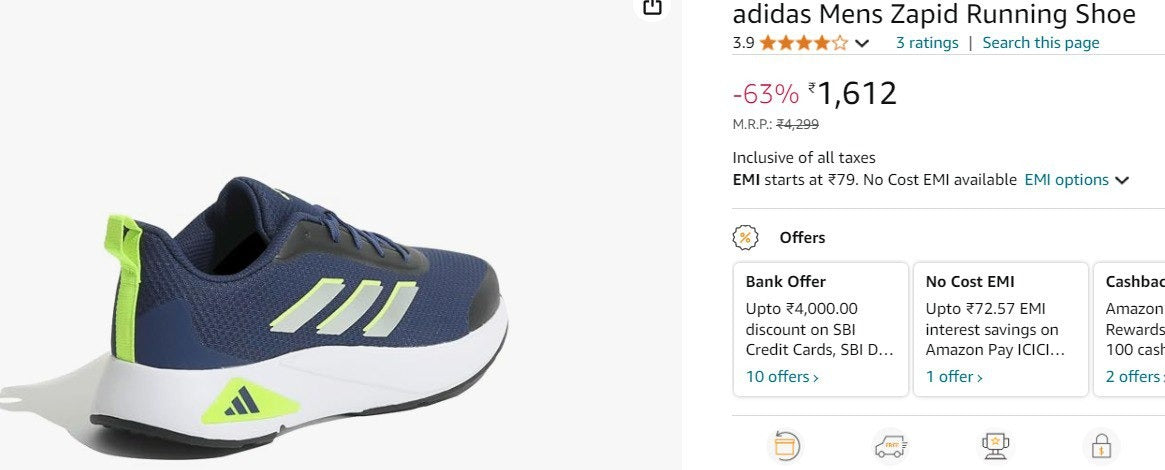Click the free delivery truck icon
Viewport: 1165px width, 470px height.
click(890, 445)
